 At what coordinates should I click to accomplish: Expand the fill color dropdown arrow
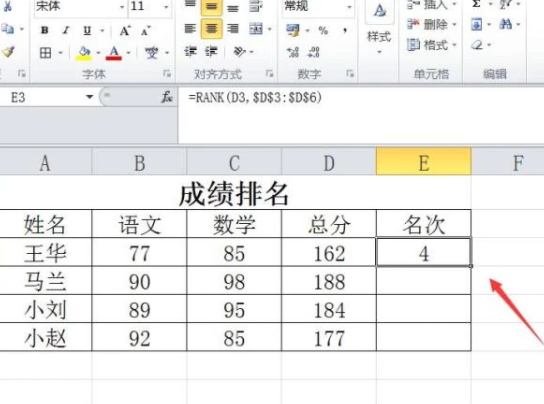[98, 53]
